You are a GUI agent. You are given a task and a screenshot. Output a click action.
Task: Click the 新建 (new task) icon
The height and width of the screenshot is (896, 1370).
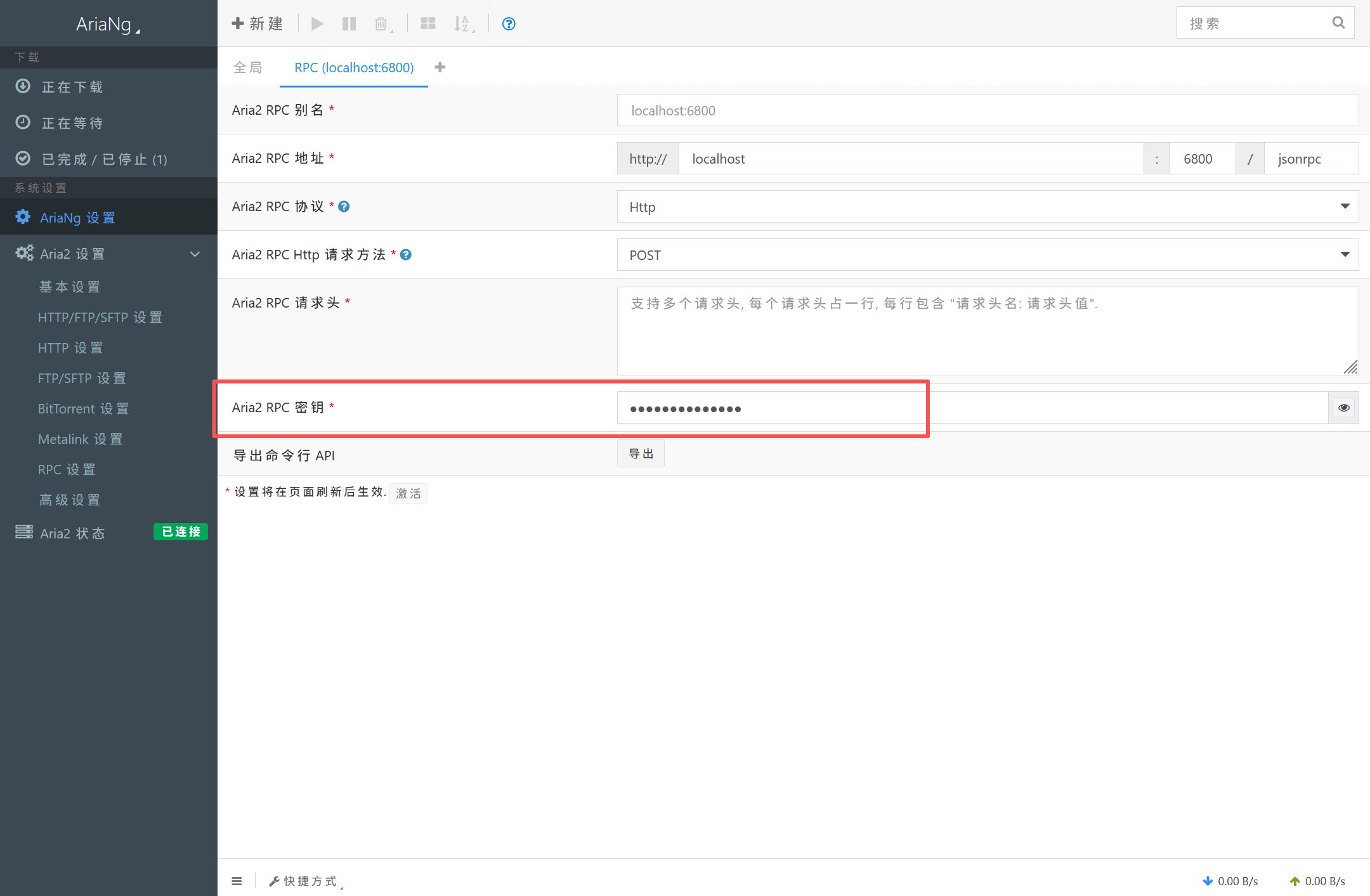coord(256,23)
